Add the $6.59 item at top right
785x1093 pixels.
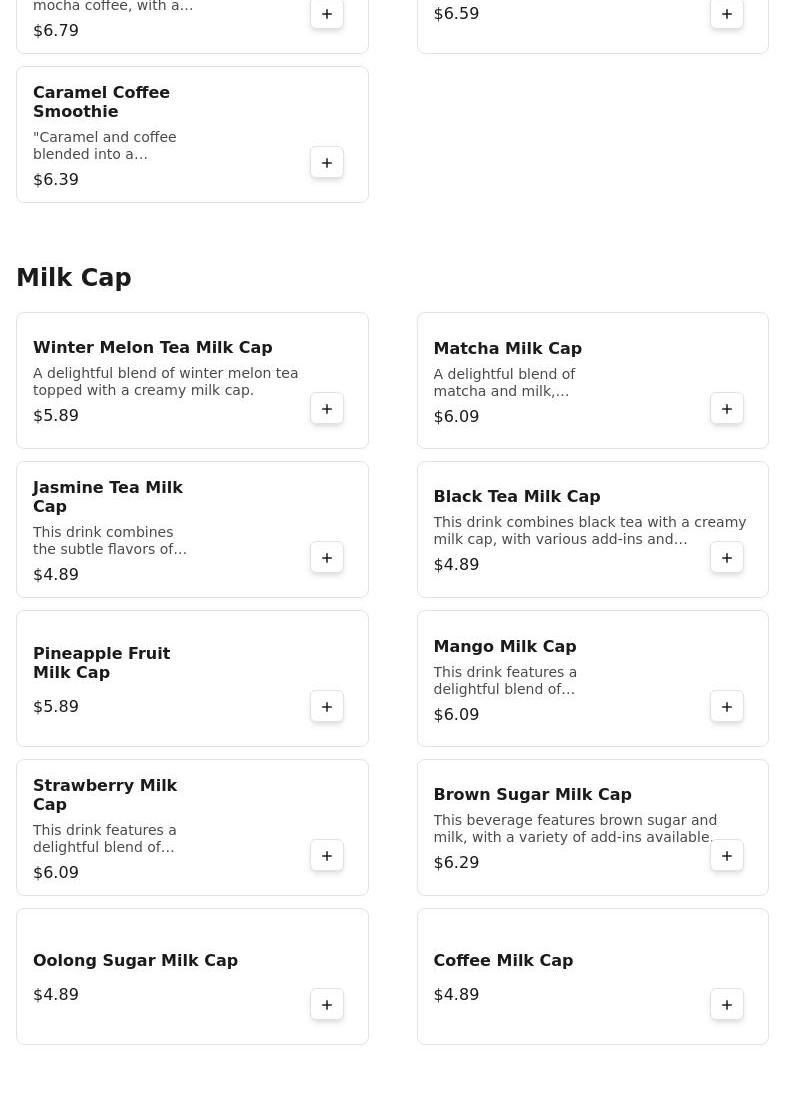726,14
